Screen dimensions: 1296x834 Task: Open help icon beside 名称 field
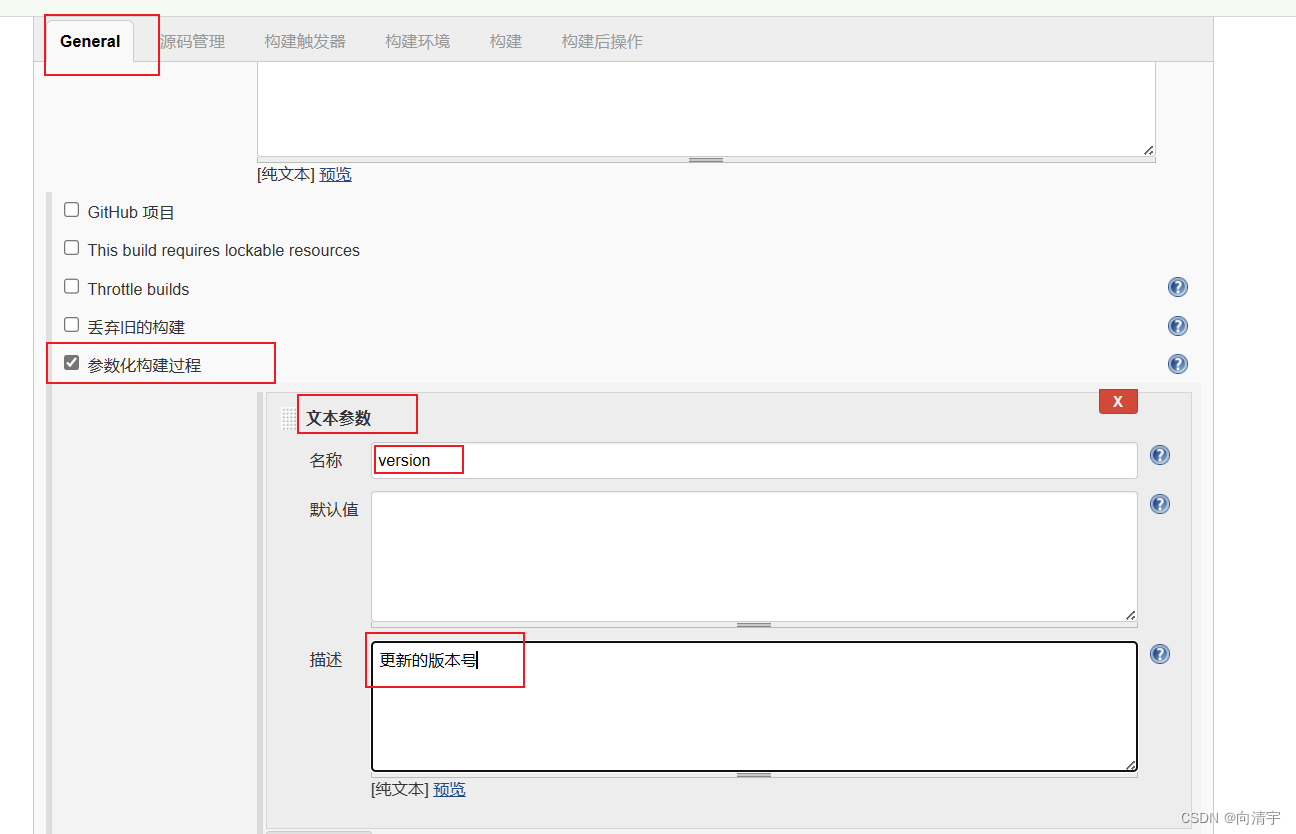click(x=1160, y=455)
